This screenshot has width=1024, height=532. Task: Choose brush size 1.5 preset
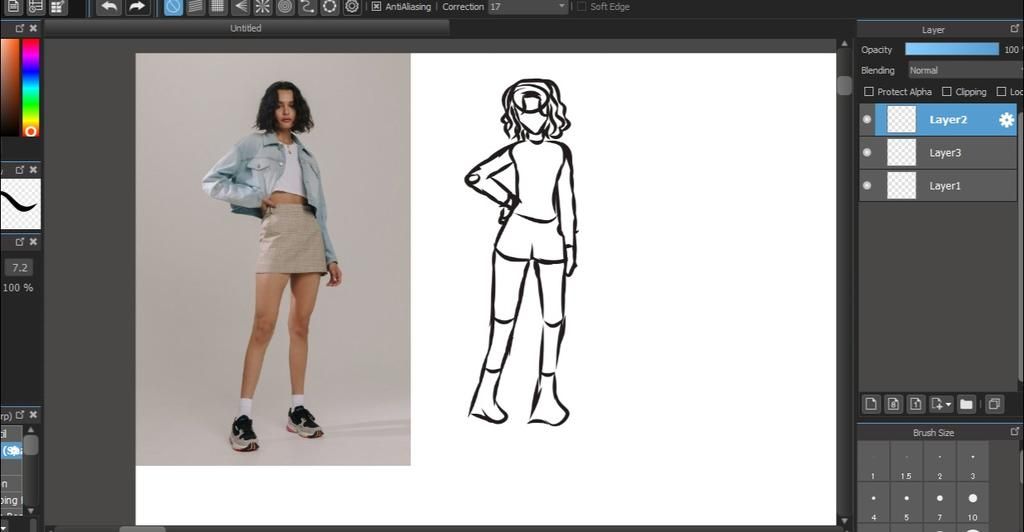click(x=906, y=463)
